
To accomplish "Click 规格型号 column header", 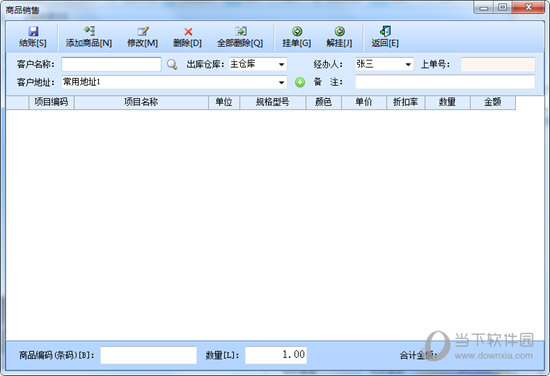I will point(273,102).
